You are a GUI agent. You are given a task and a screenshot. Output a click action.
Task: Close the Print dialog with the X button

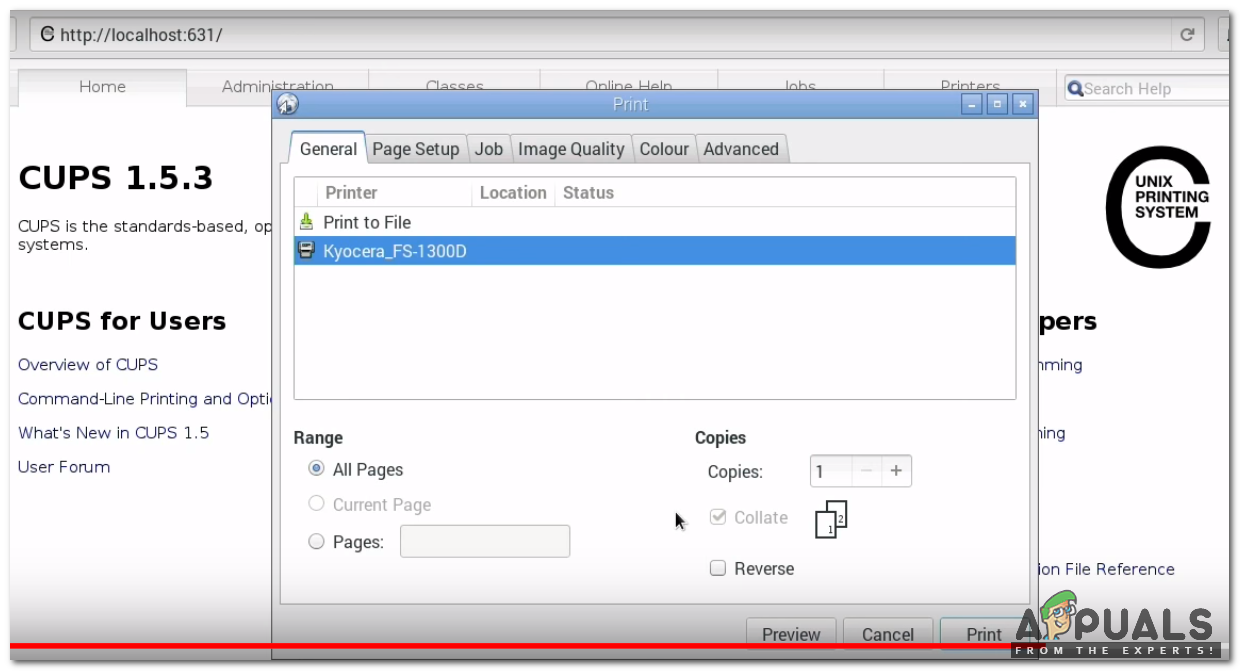(x=1021, y=104)
